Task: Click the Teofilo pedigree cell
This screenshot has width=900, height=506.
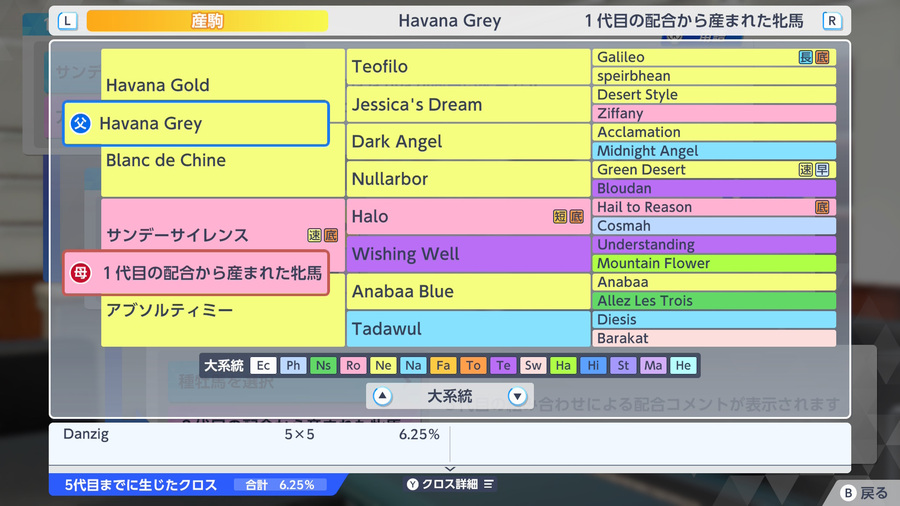Action: (468, 67)
